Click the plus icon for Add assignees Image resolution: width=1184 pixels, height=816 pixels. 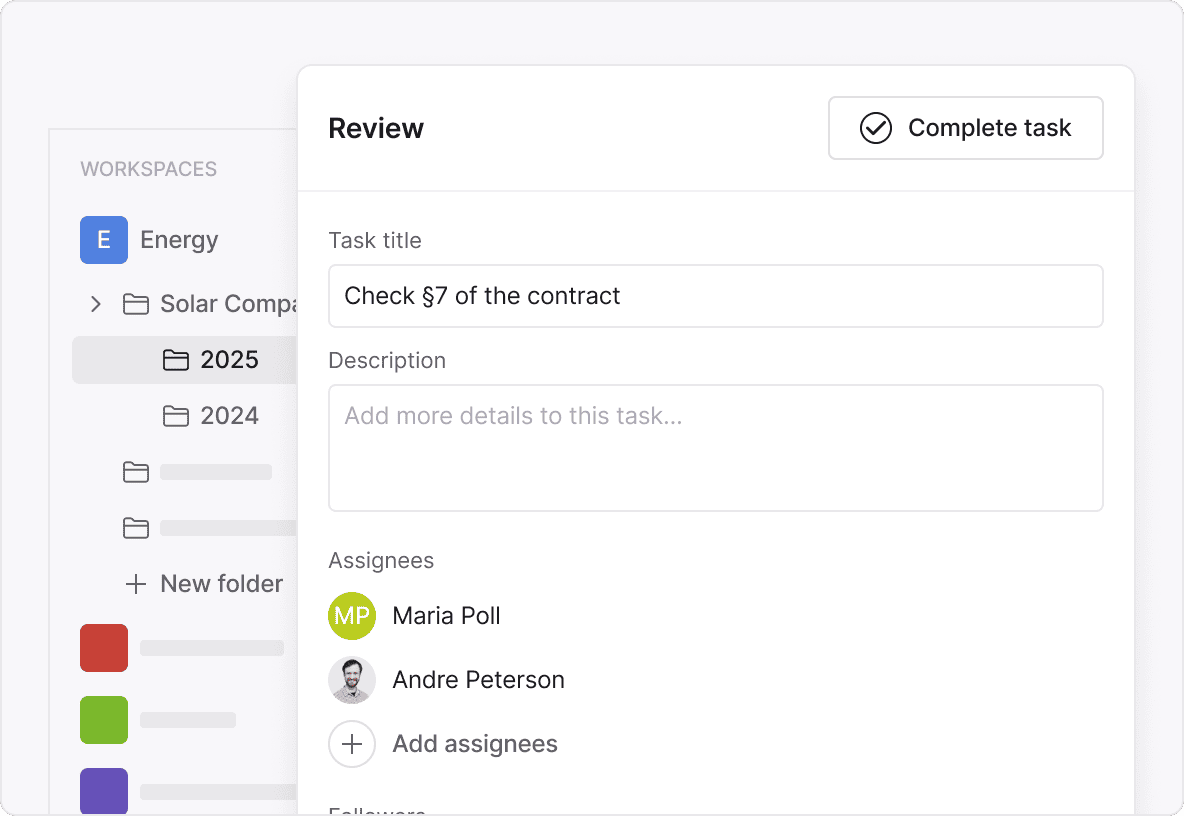click(x=352, y=744)
